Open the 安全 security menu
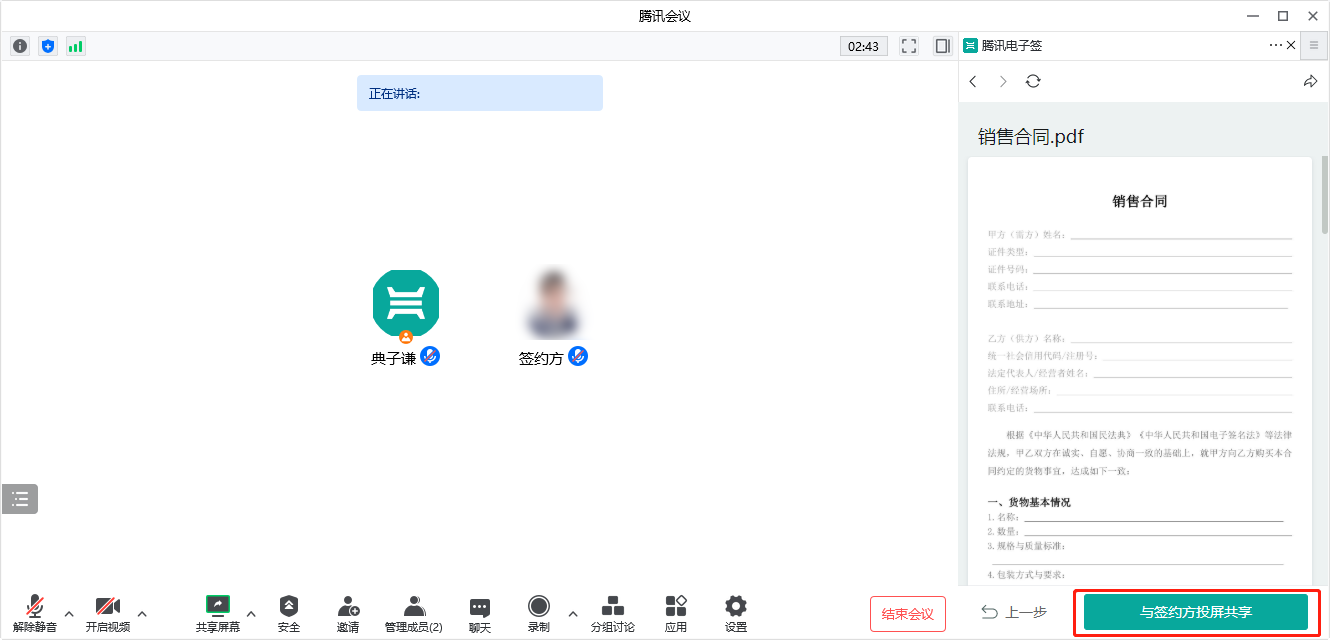Image resolution: width=1330 pixels, height=640 pixels. point(289,613)
